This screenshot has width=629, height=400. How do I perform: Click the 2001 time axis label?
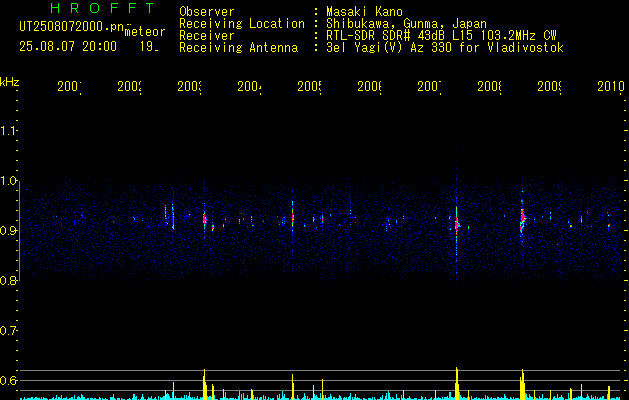tap(69, 86)
